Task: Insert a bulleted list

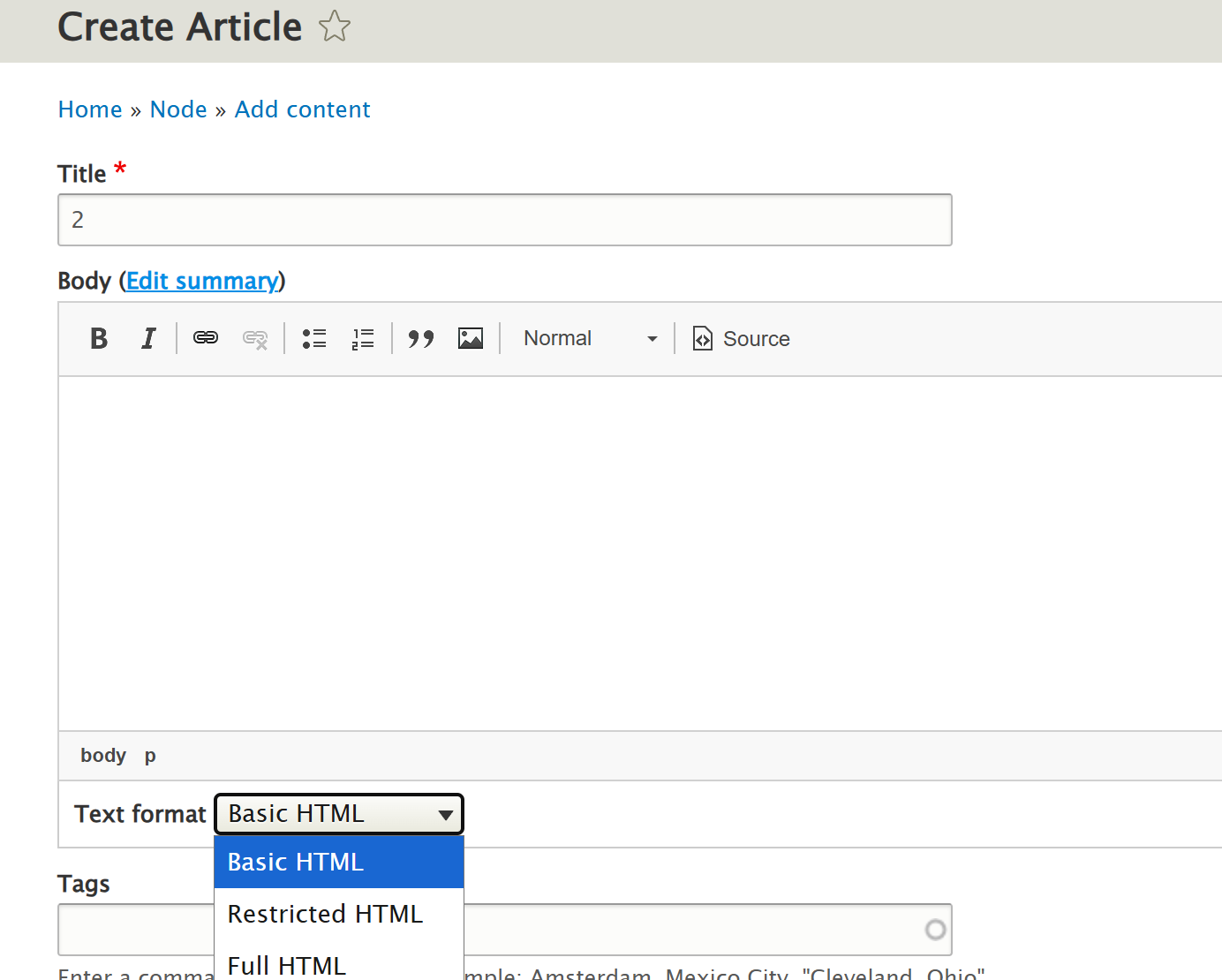Action: click(x=314, y=338)
